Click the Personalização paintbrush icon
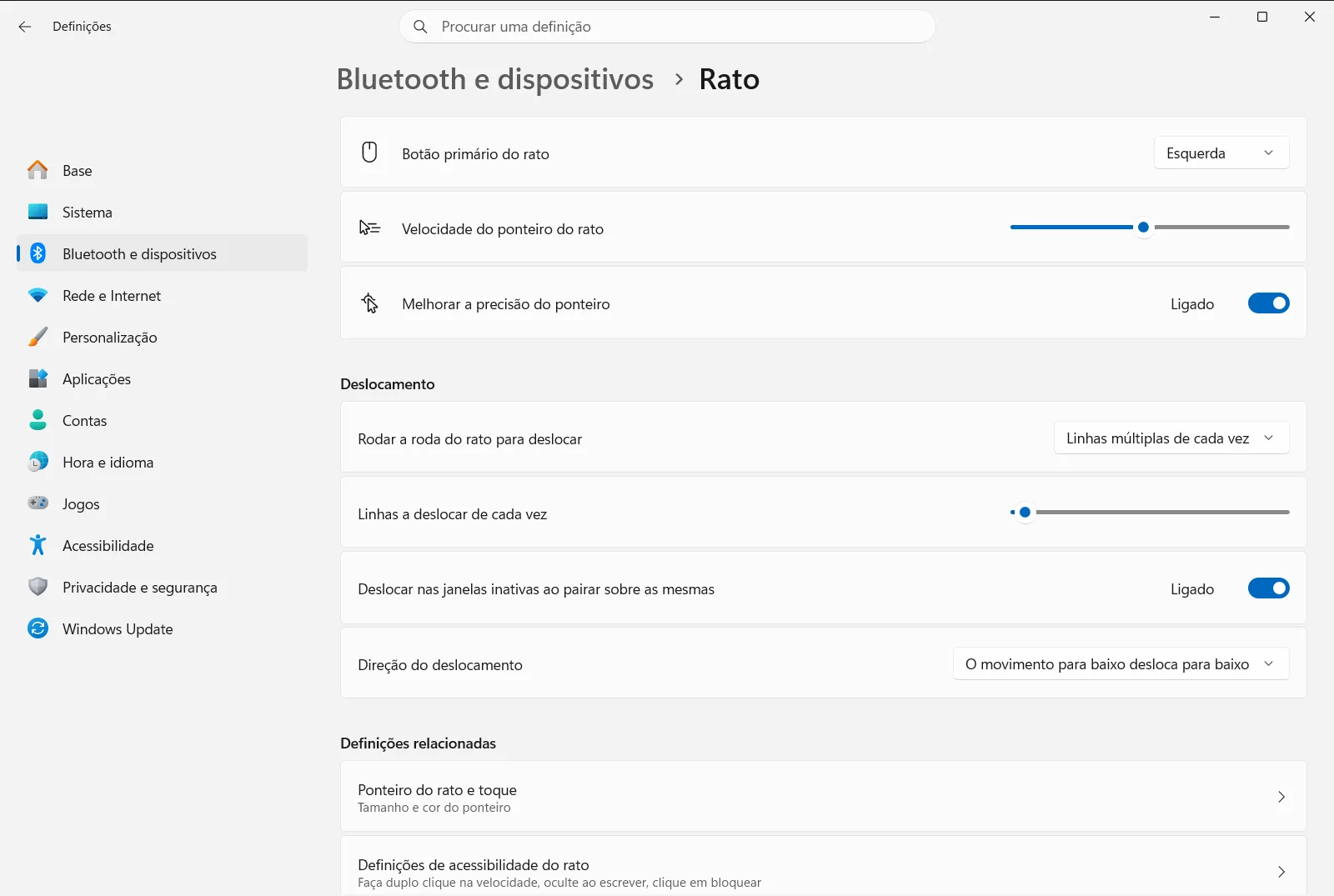The image size is (1334, 896). (x=38, y=337)
